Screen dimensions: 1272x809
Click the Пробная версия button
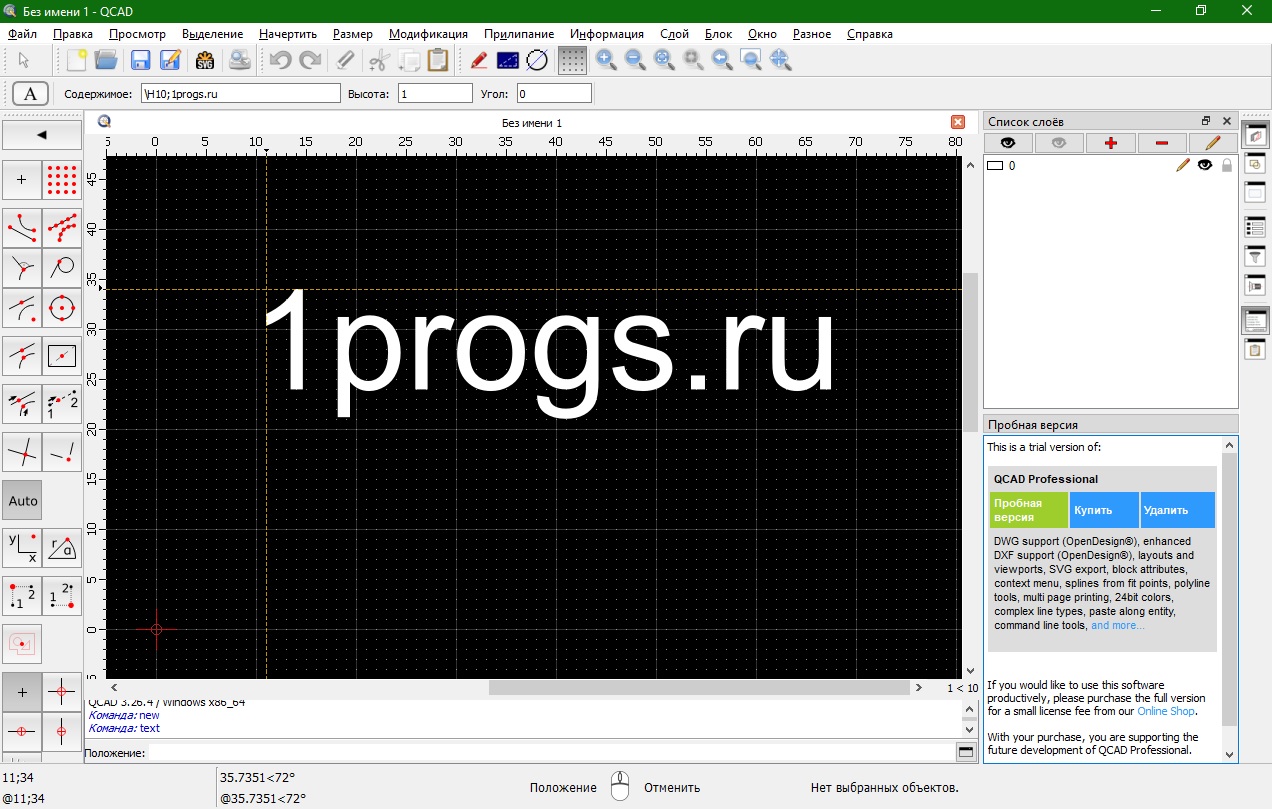pos(1029,510)
